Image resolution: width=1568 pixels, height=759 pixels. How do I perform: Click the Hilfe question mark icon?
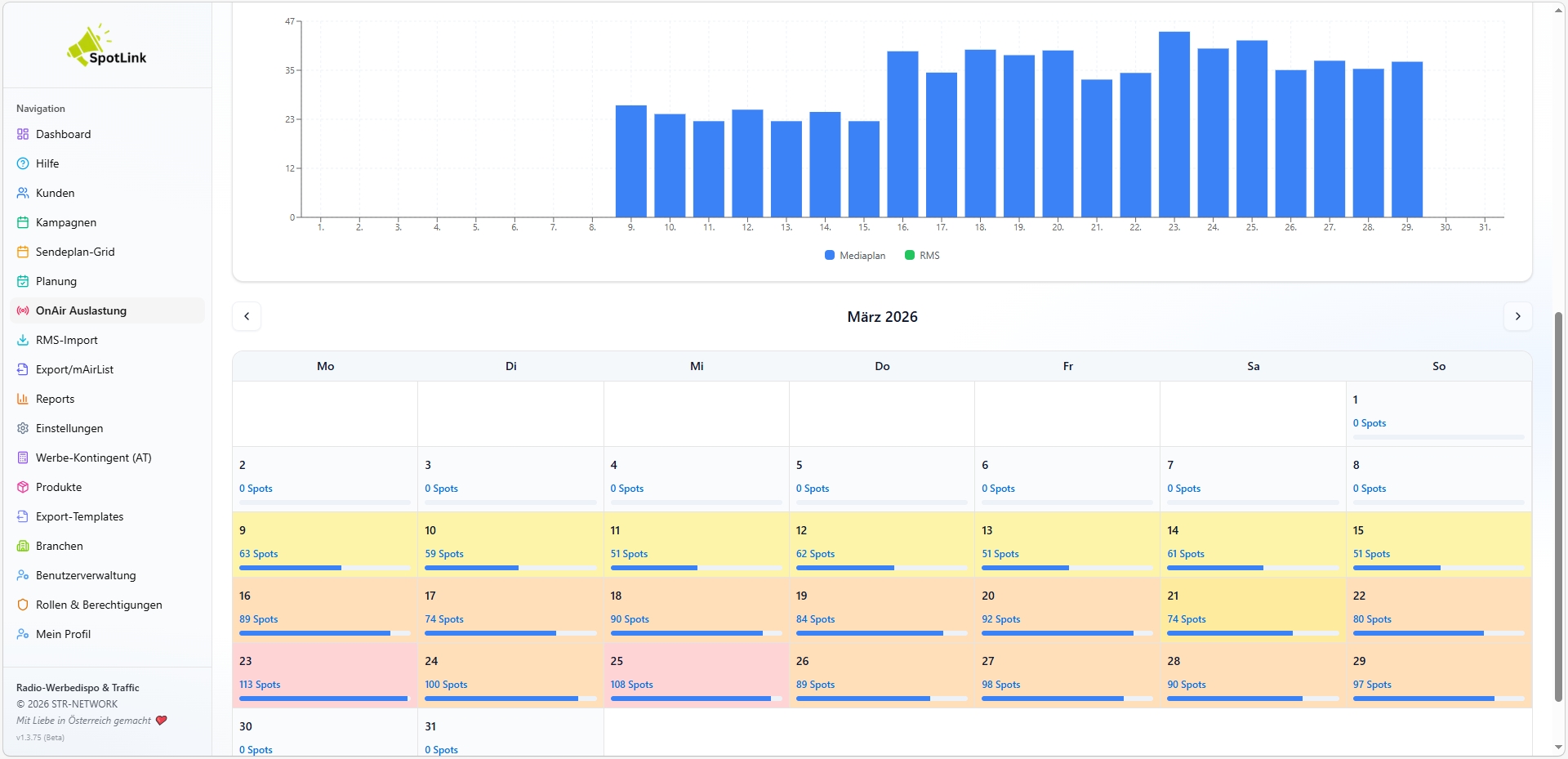coord(23,163)
